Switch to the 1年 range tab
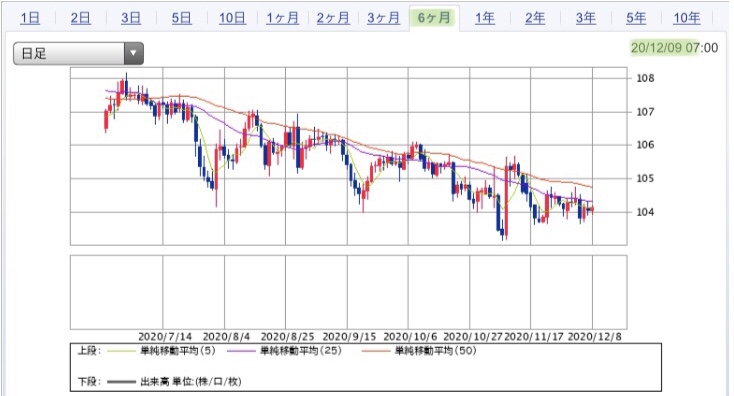This screenshot has width=734, height=396. pos(484,18)
